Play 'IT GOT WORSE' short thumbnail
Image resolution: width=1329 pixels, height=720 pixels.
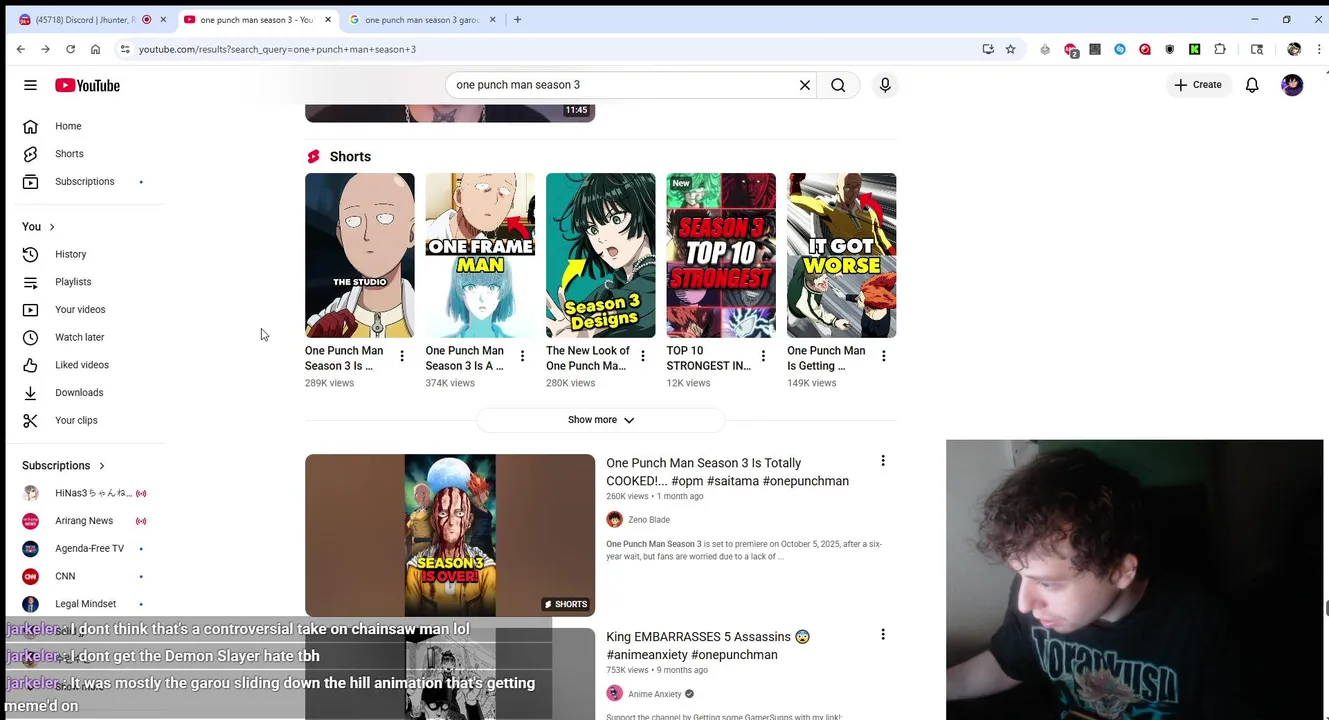click(842, 255)
